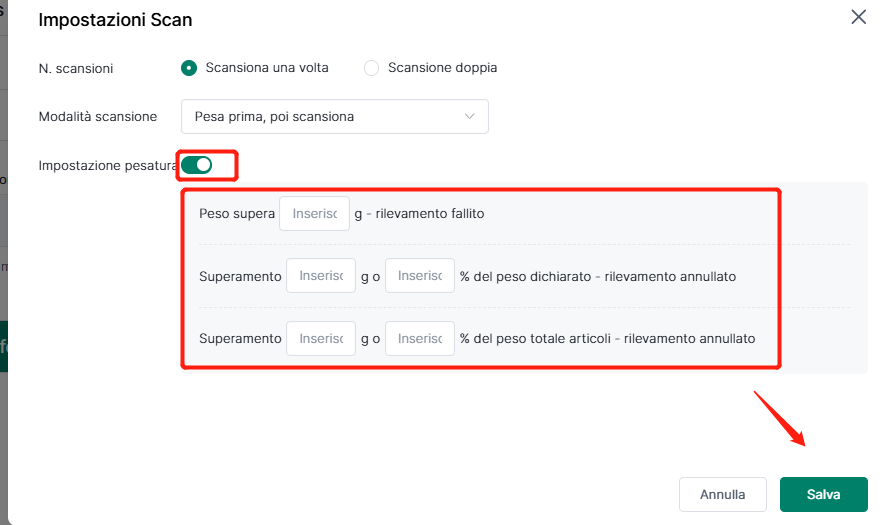The width and height of the screenshot is (889, 525).
Task: Click the grams field for peso dichiarato
Action: (321, 276)
